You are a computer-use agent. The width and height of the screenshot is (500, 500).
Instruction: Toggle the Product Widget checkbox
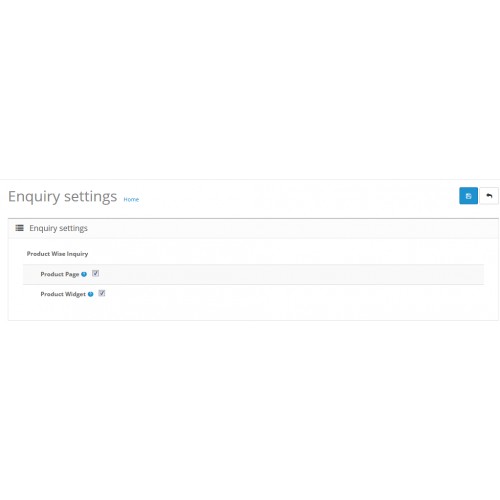click(102, 293)
